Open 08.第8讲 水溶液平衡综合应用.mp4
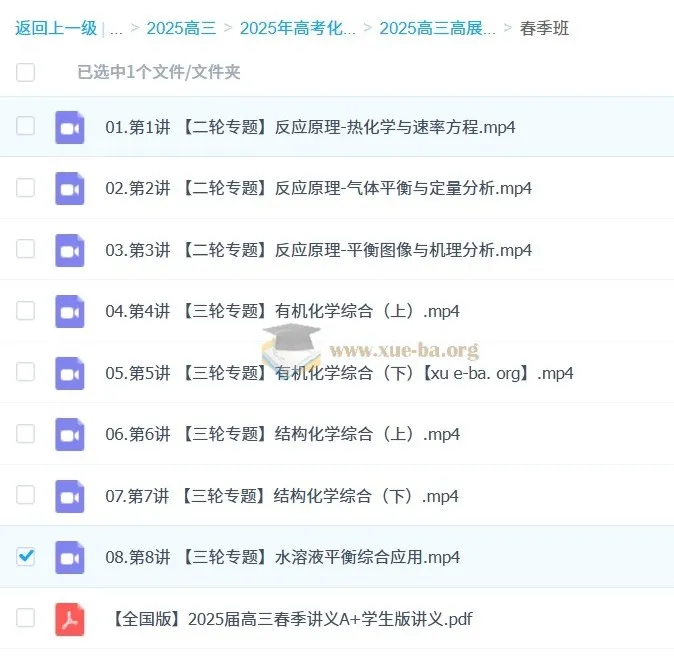The height and width of the screenshot is (662, 674). click(x=282, y=557)
